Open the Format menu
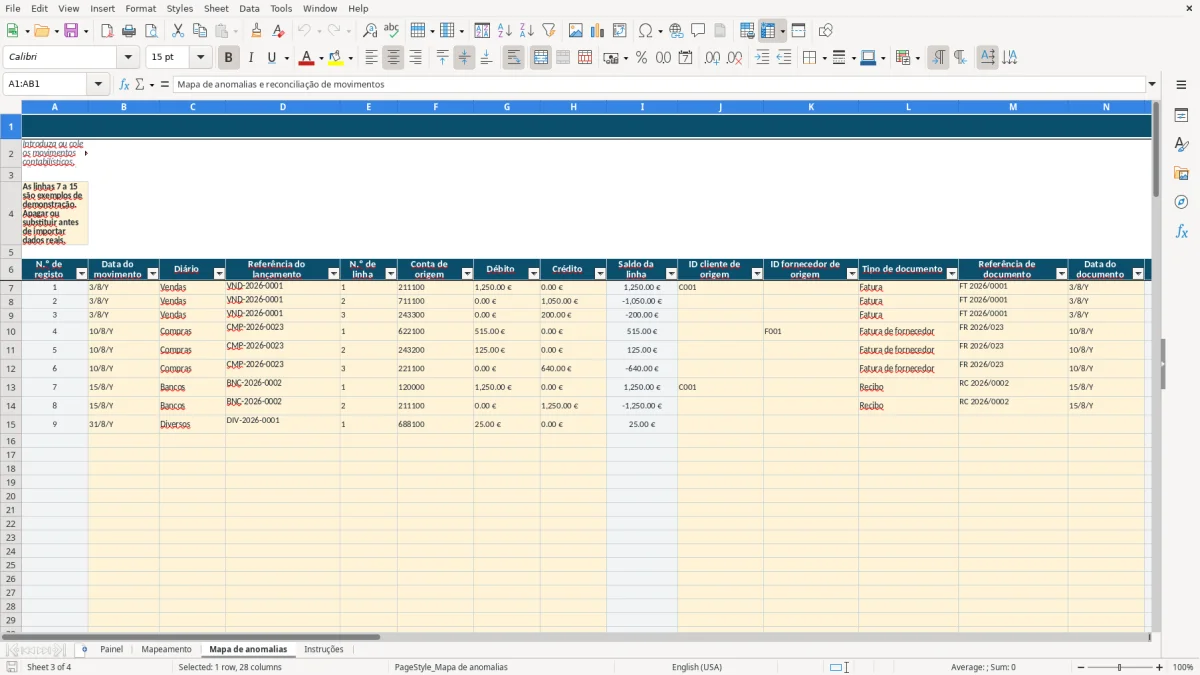The image size is (1200, 675). [x=140, y=8]
